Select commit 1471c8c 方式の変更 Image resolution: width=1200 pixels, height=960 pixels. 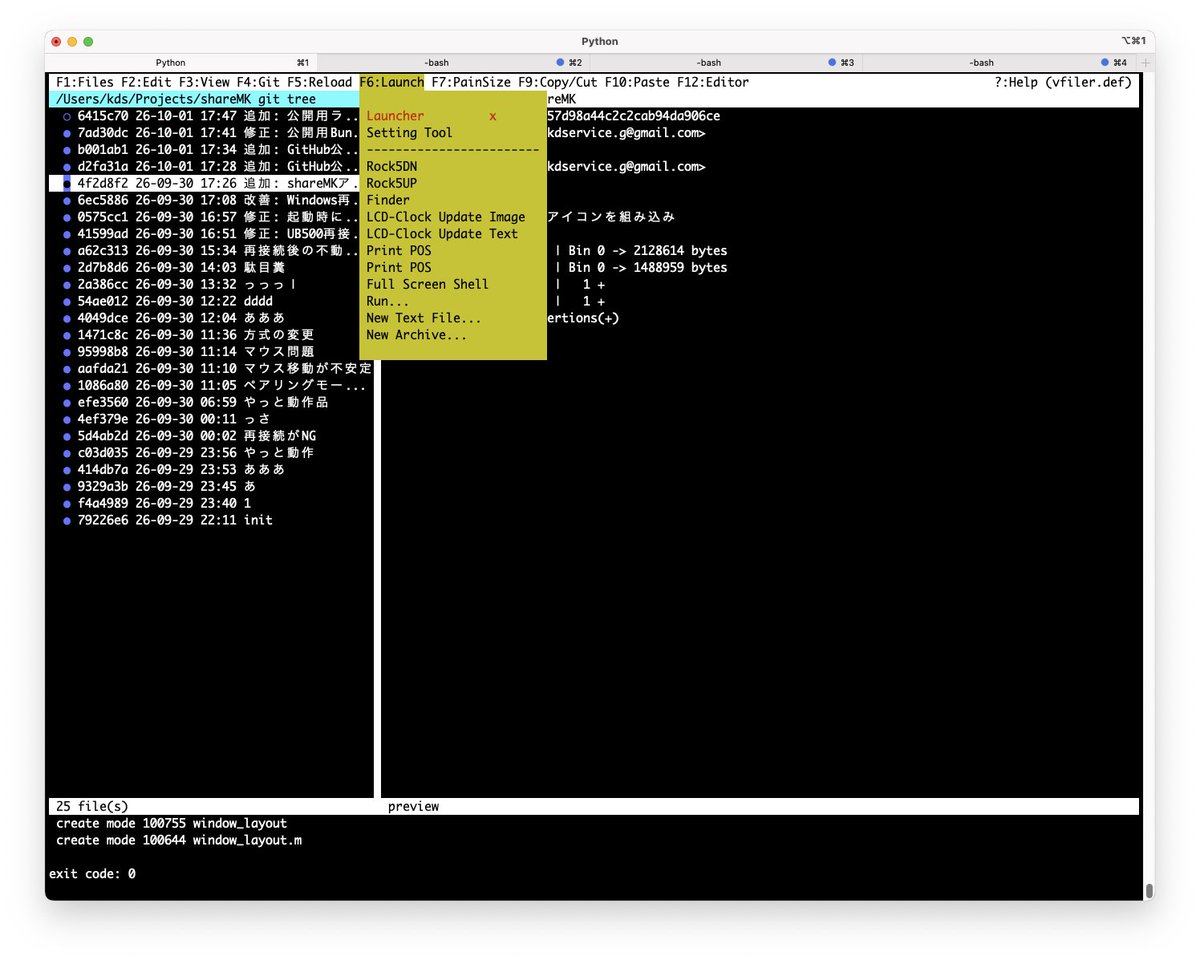tap(211, 335)
